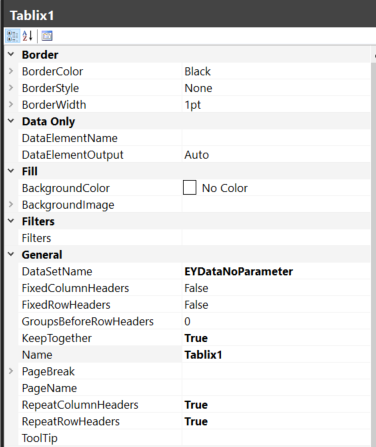Screen dimensions: 376x447
Task: Expand the BorderWidth property
Action: click(x=11, y=104)
